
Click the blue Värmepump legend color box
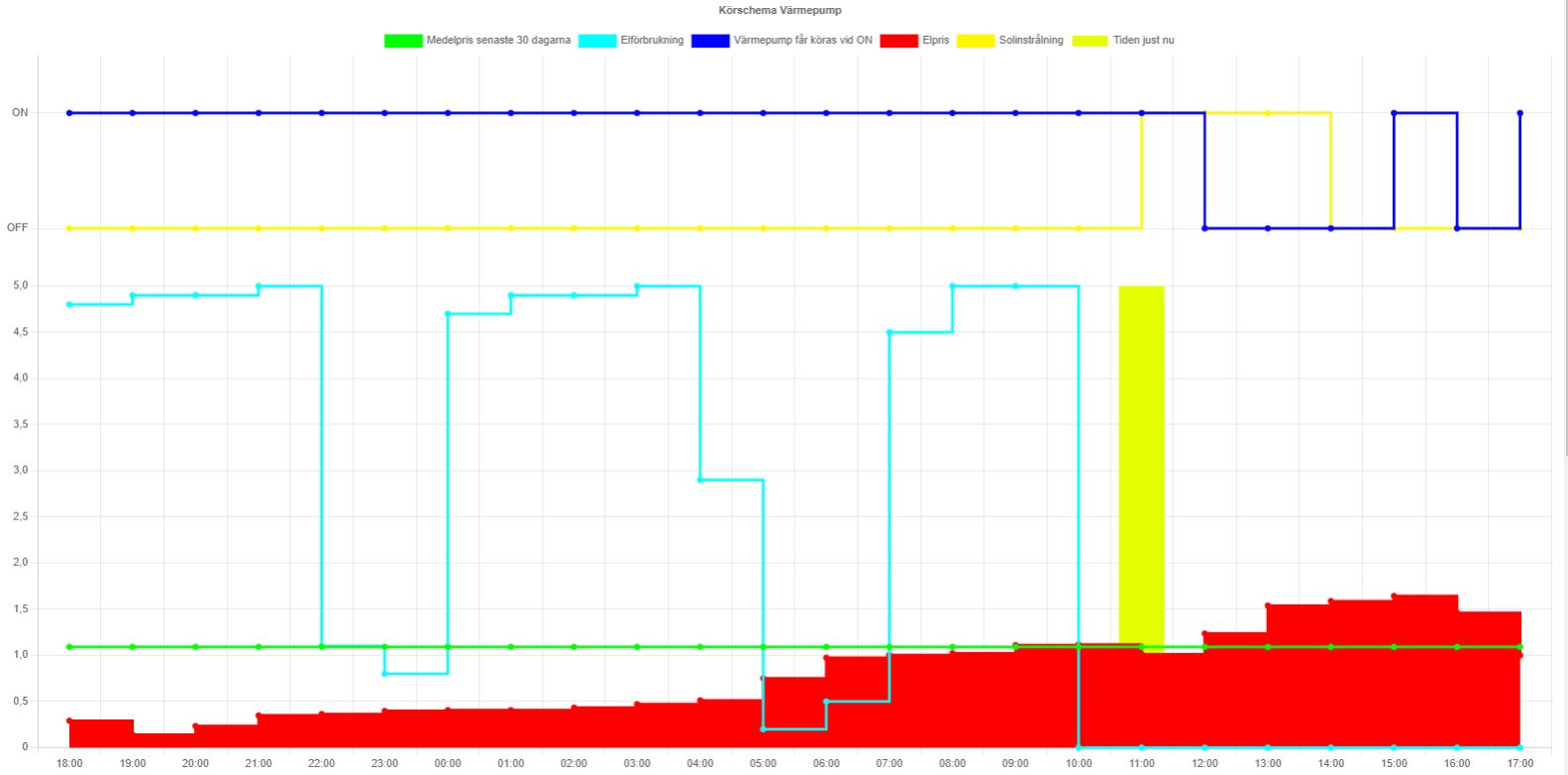710,41
